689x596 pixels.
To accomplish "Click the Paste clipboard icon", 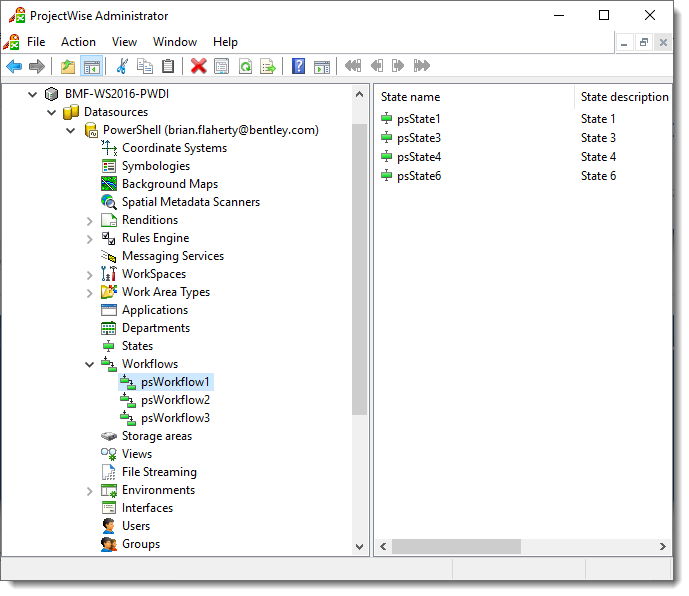I will coord(168,67).
